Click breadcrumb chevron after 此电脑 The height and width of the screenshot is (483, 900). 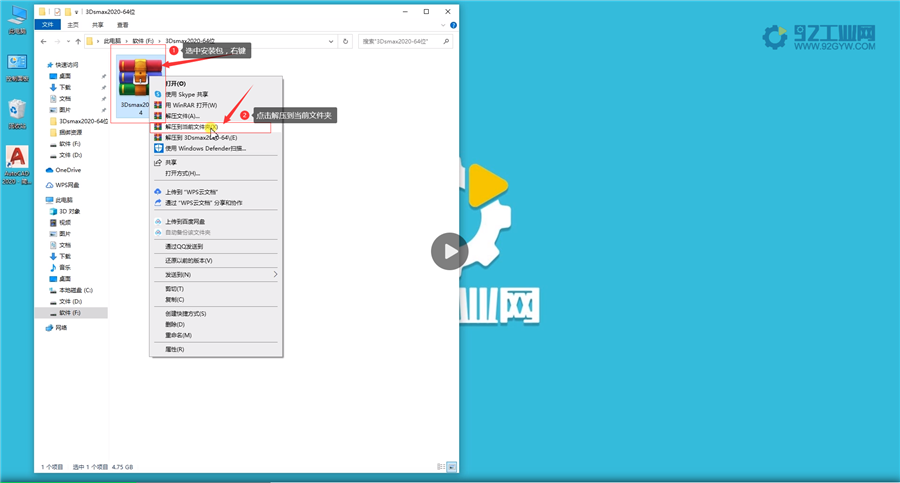coord(126,41)
